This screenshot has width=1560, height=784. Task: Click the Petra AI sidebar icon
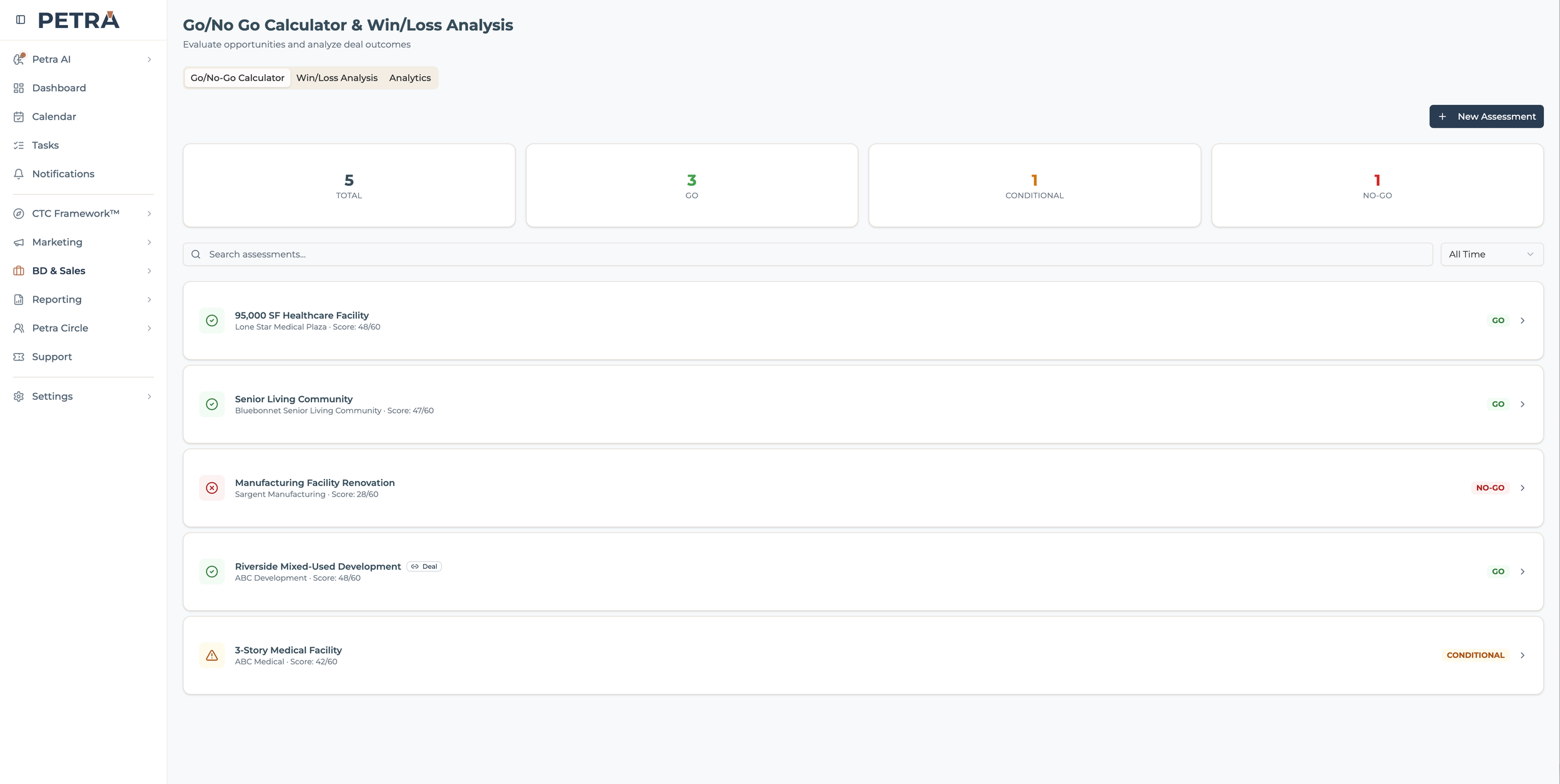tap(19, 59)
